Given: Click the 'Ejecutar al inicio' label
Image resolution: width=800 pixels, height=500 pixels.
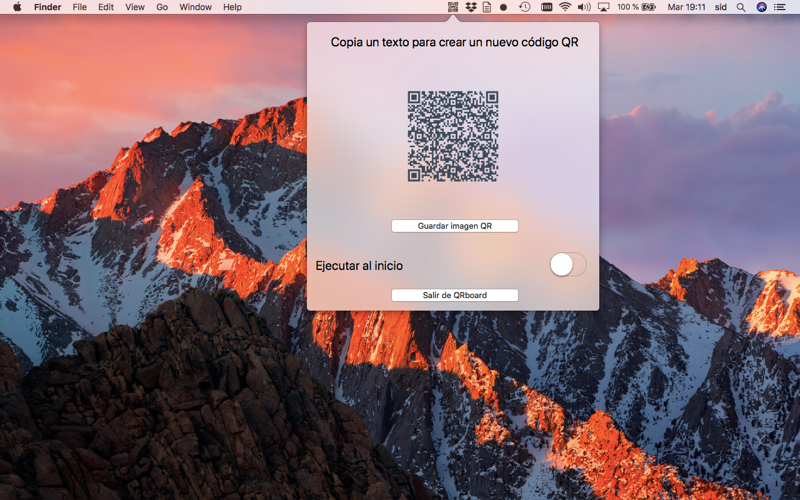Looking at the screenshot, I should (x=359, y=265).
